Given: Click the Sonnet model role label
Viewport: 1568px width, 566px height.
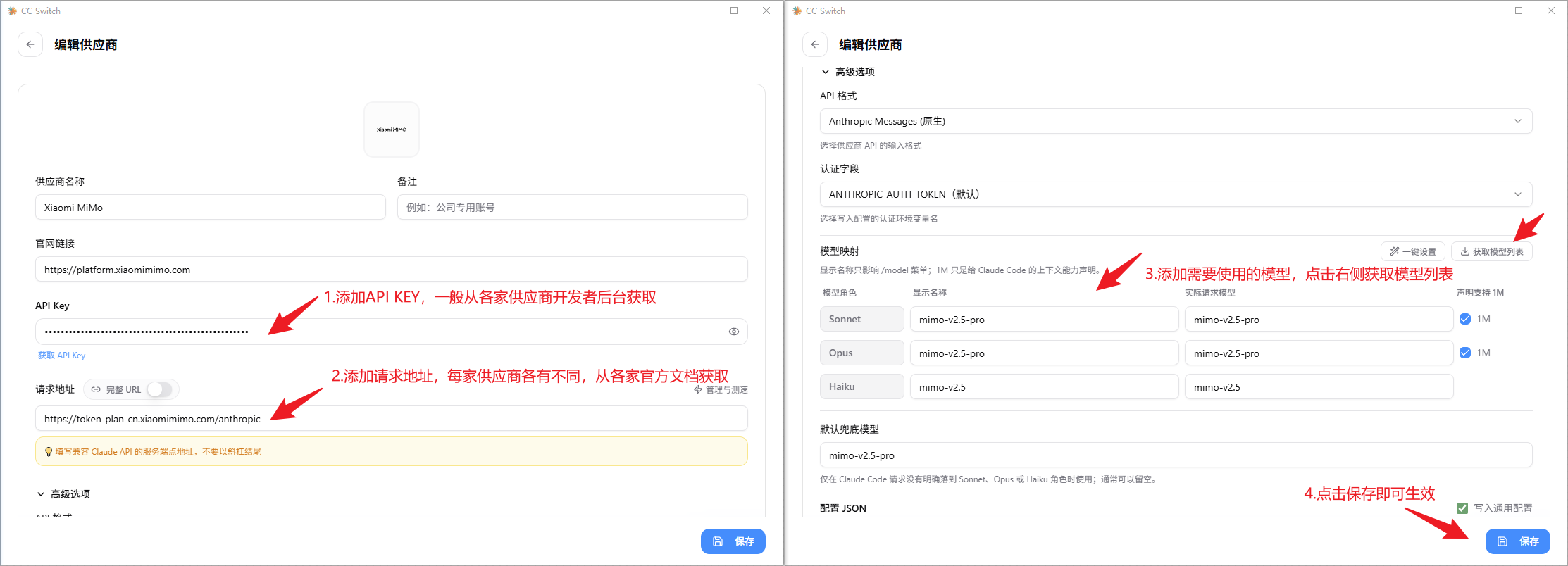Looking at the screenshot, I should point(862,319).
